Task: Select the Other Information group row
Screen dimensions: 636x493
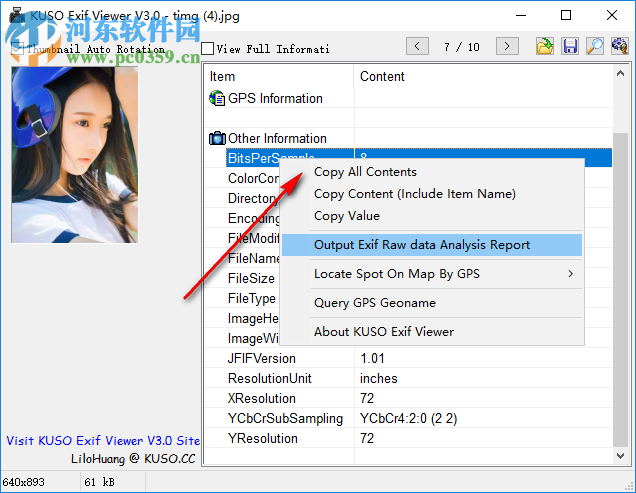Action: click(408, 138)
